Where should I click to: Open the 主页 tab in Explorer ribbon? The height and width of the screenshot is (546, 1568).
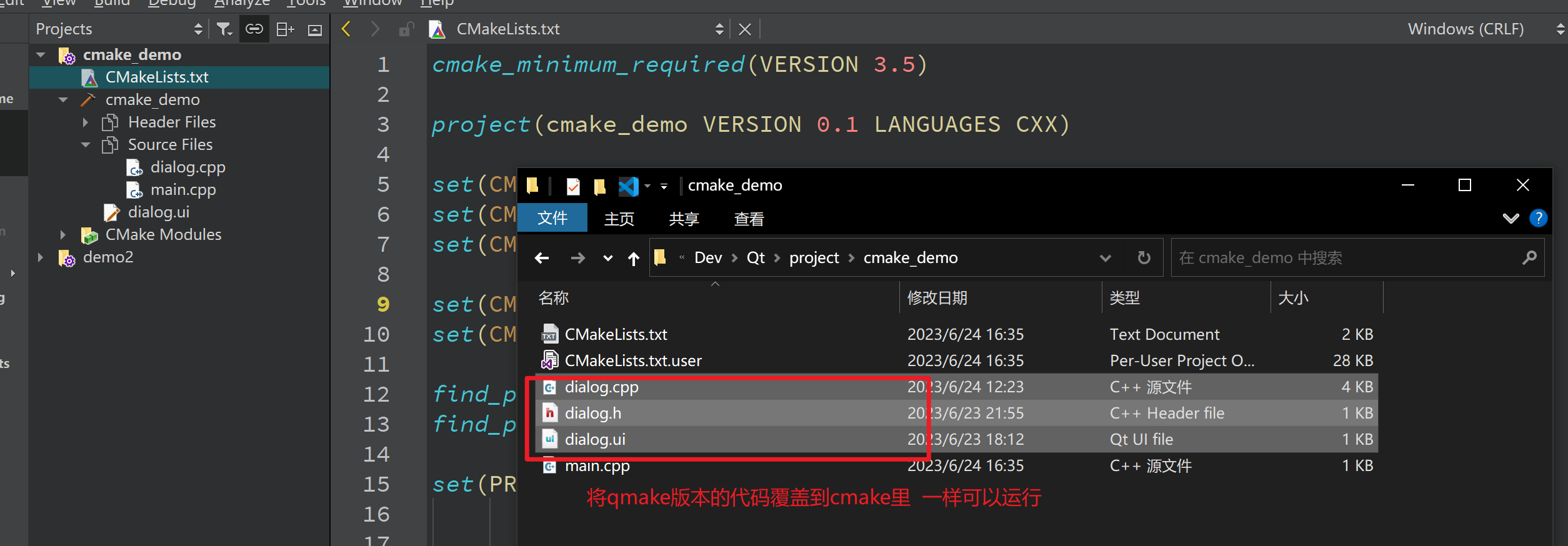click(619, 219)
